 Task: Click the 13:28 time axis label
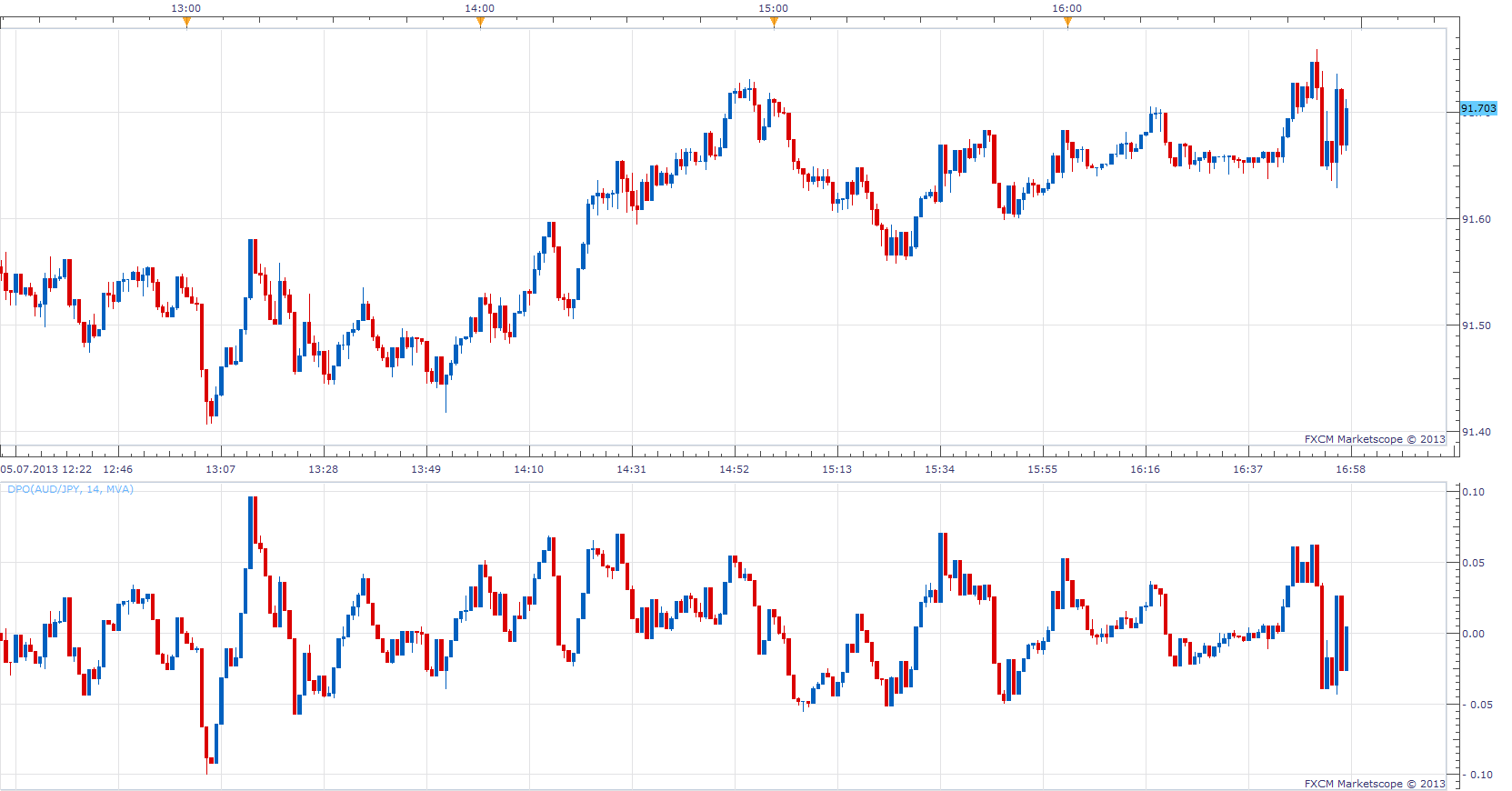click(324, 469)
